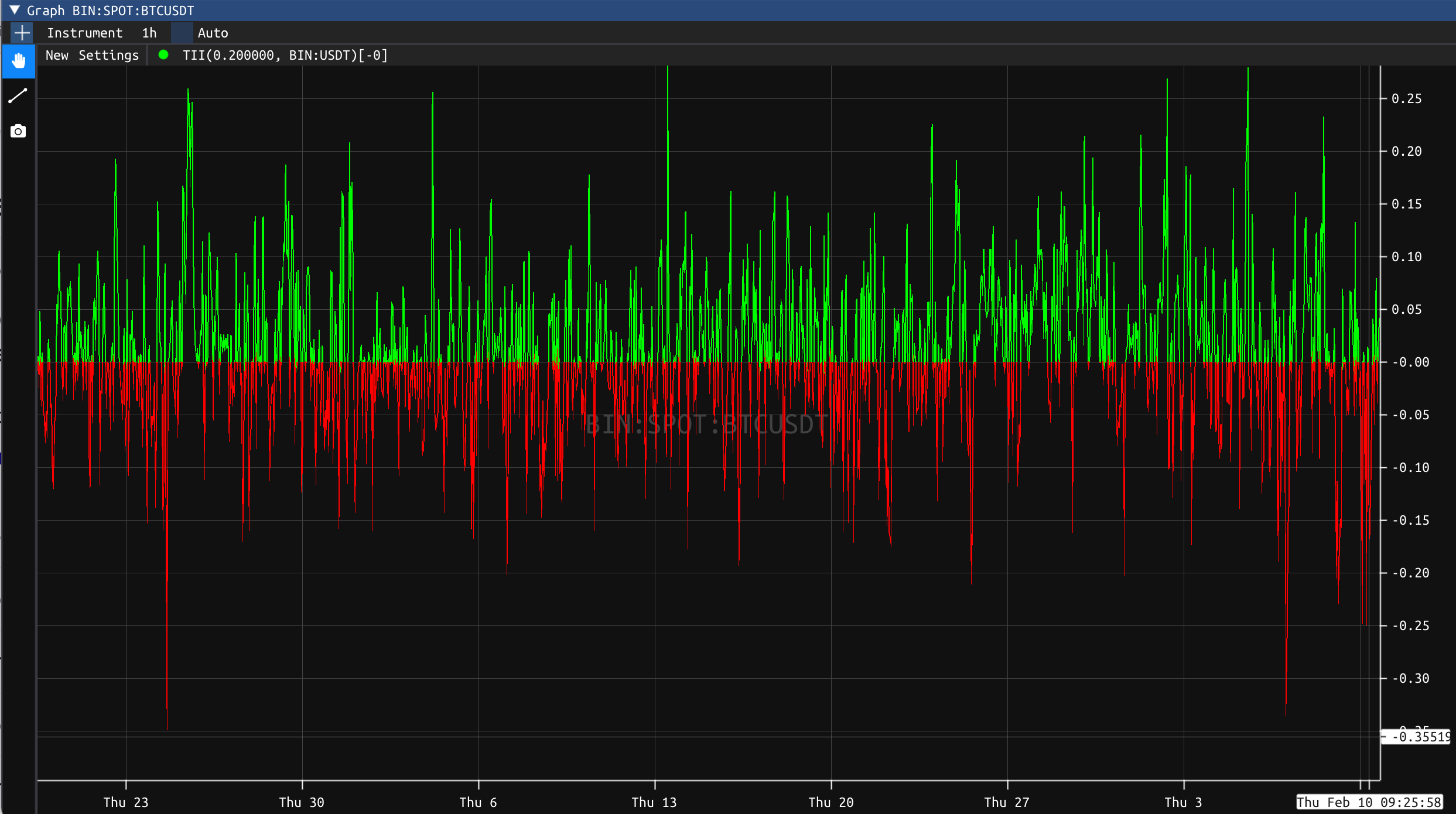Screen dimensions: 1456x814
Task: Select the hand pan tool
Action: click(x=19, y=61)
